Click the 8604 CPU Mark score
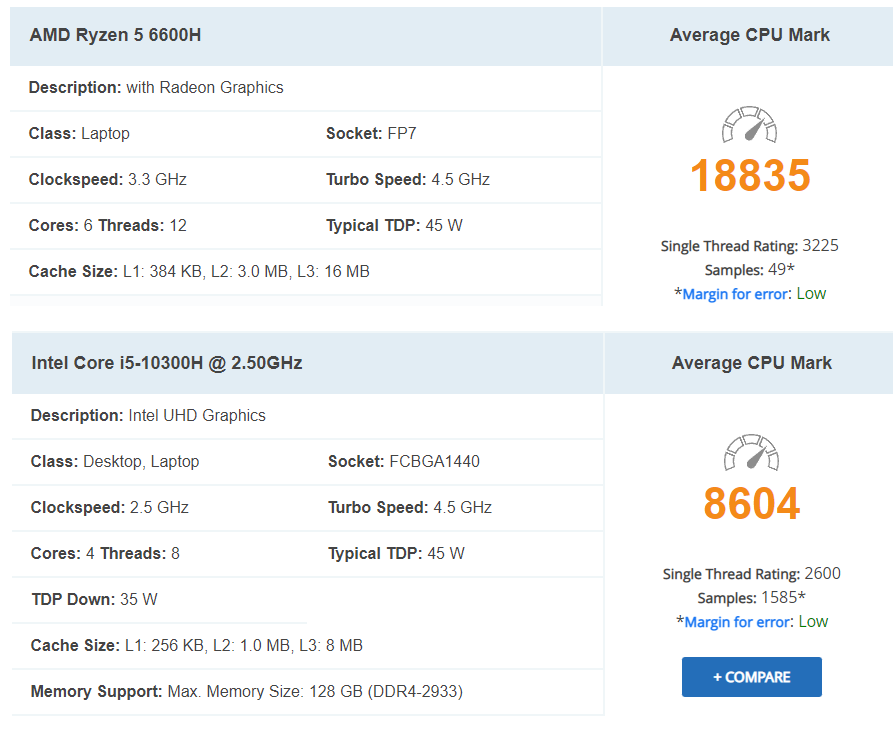The image size is (893, 730). click(752, 504)
